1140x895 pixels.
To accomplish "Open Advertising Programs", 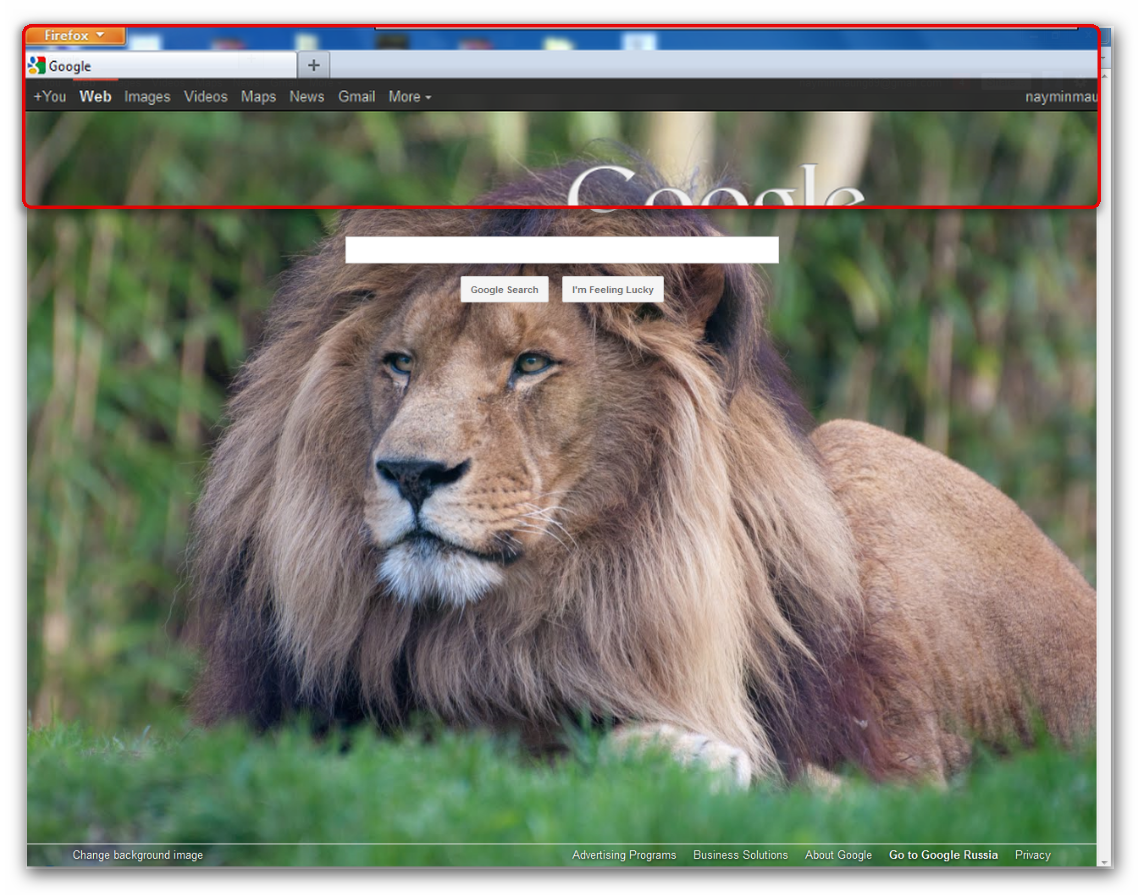I will click(624, 855).
